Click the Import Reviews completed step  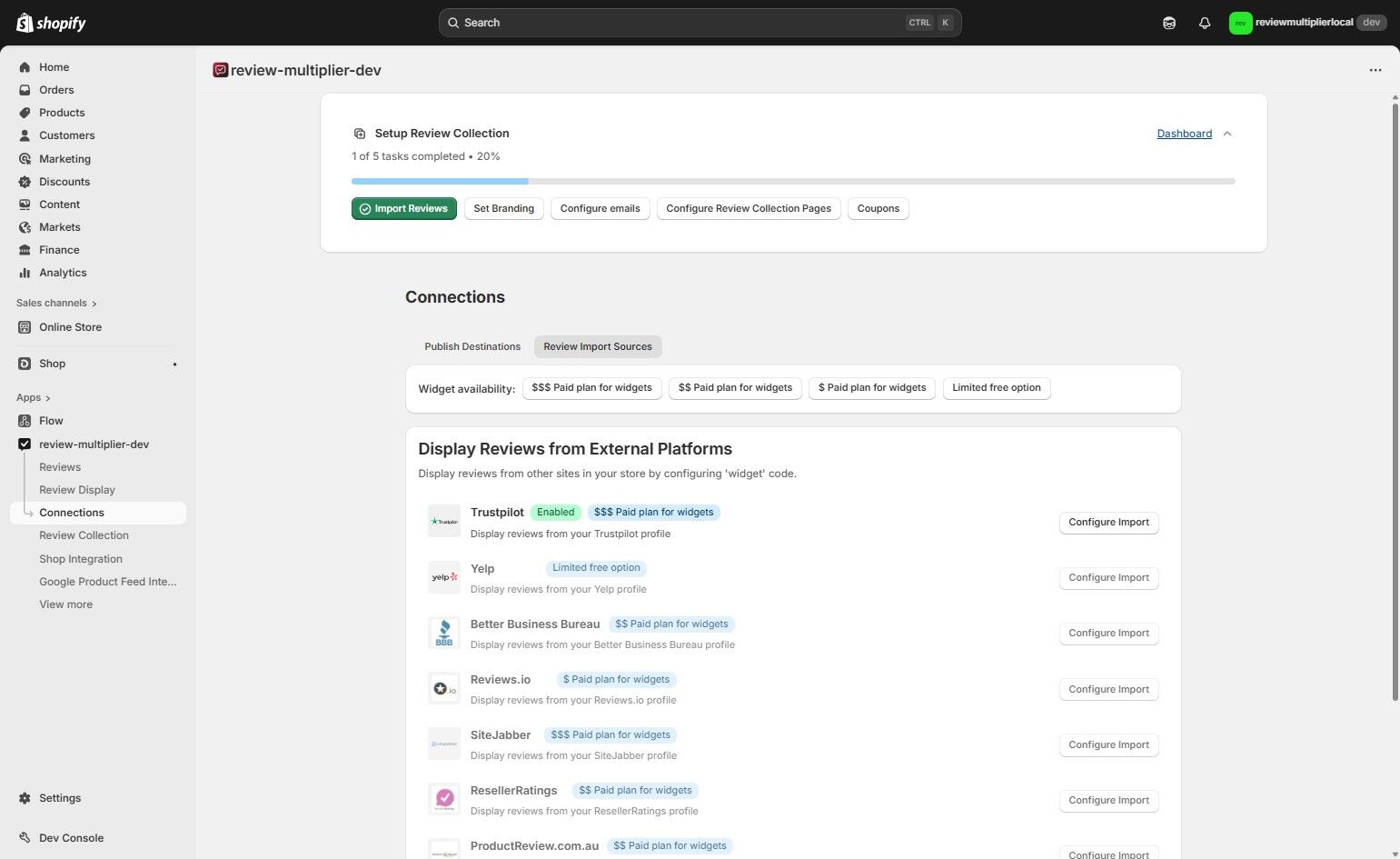point(404,209)
